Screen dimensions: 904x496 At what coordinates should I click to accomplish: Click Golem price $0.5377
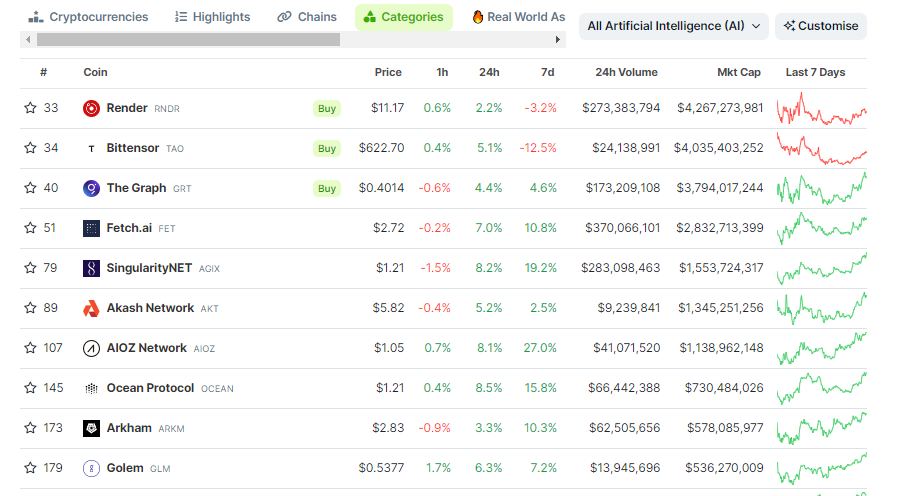[381, 468]
